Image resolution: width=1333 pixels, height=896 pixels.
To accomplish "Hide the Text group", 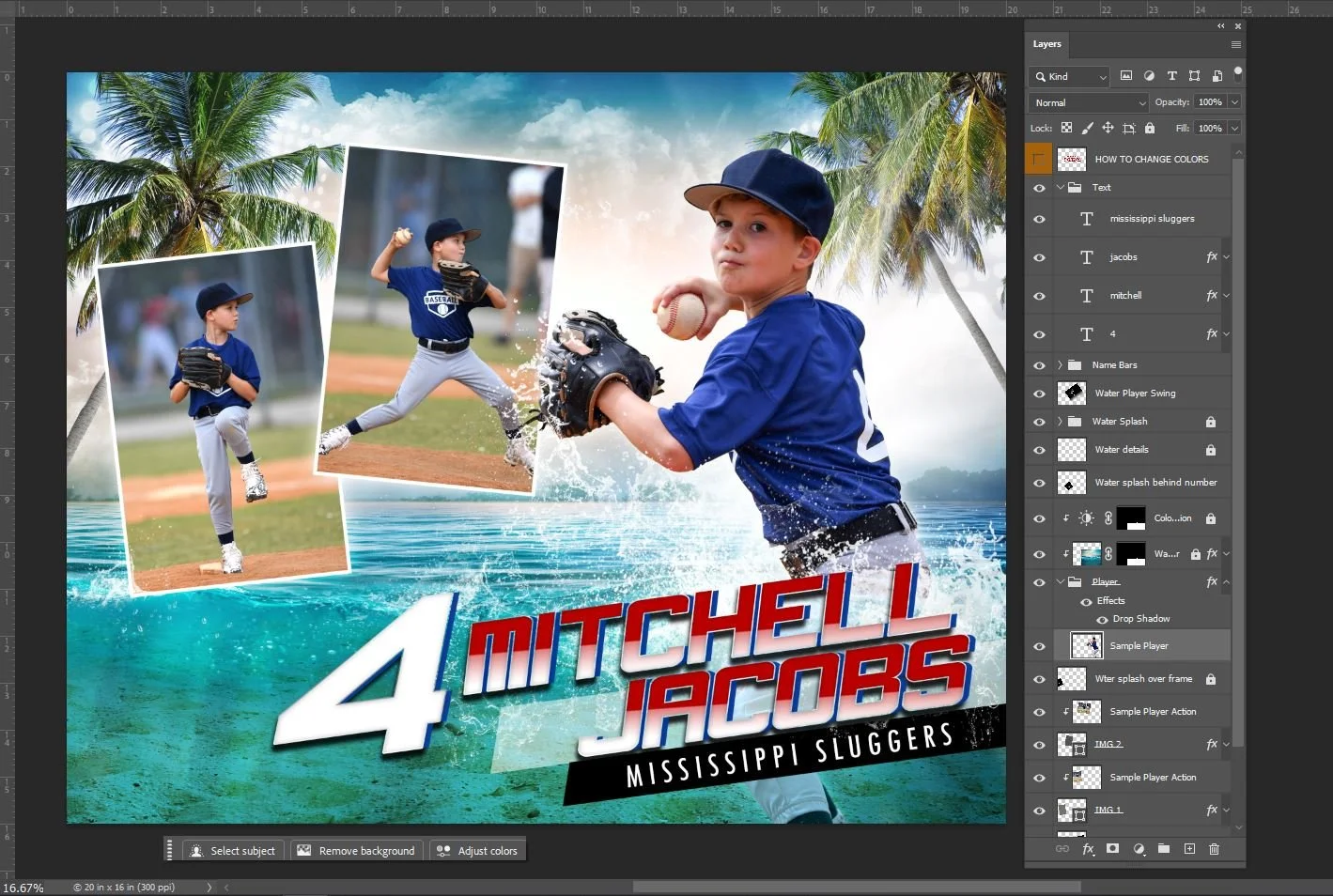I will (1039, 188).
